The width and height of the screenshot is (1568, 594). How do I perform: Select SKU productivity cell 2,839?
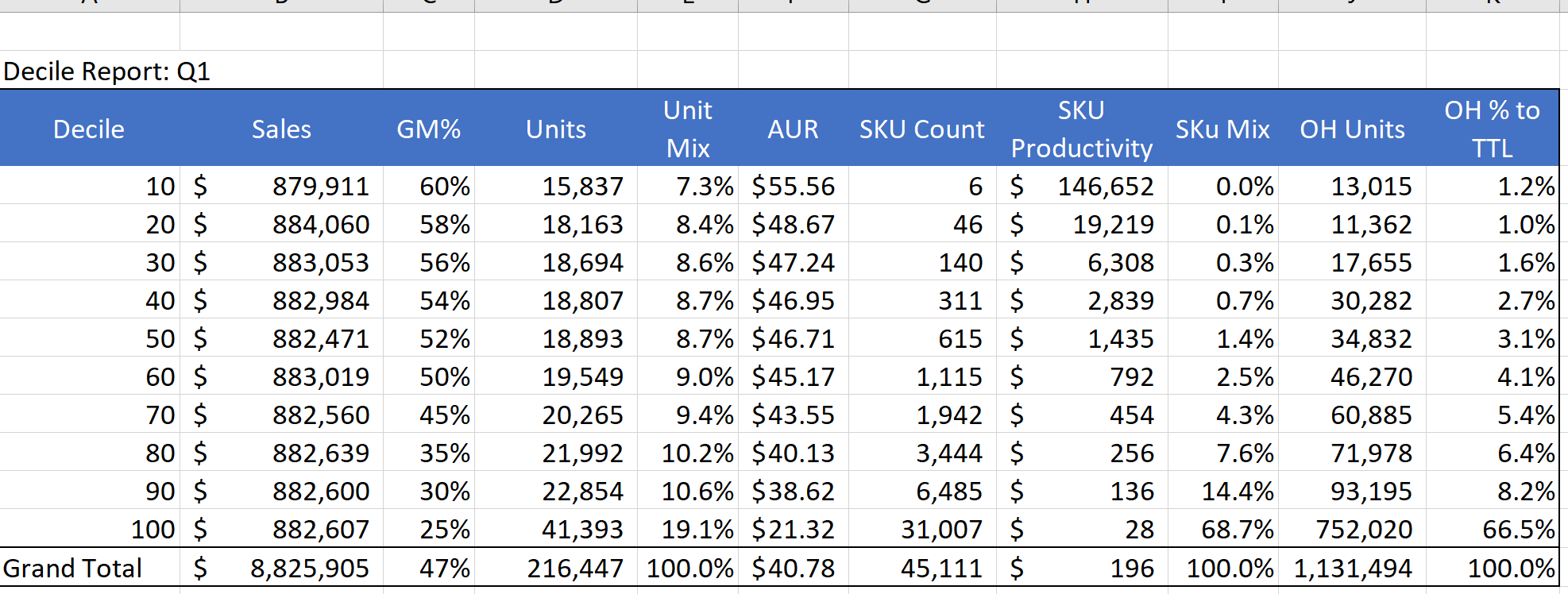(x=1082, y=300)
